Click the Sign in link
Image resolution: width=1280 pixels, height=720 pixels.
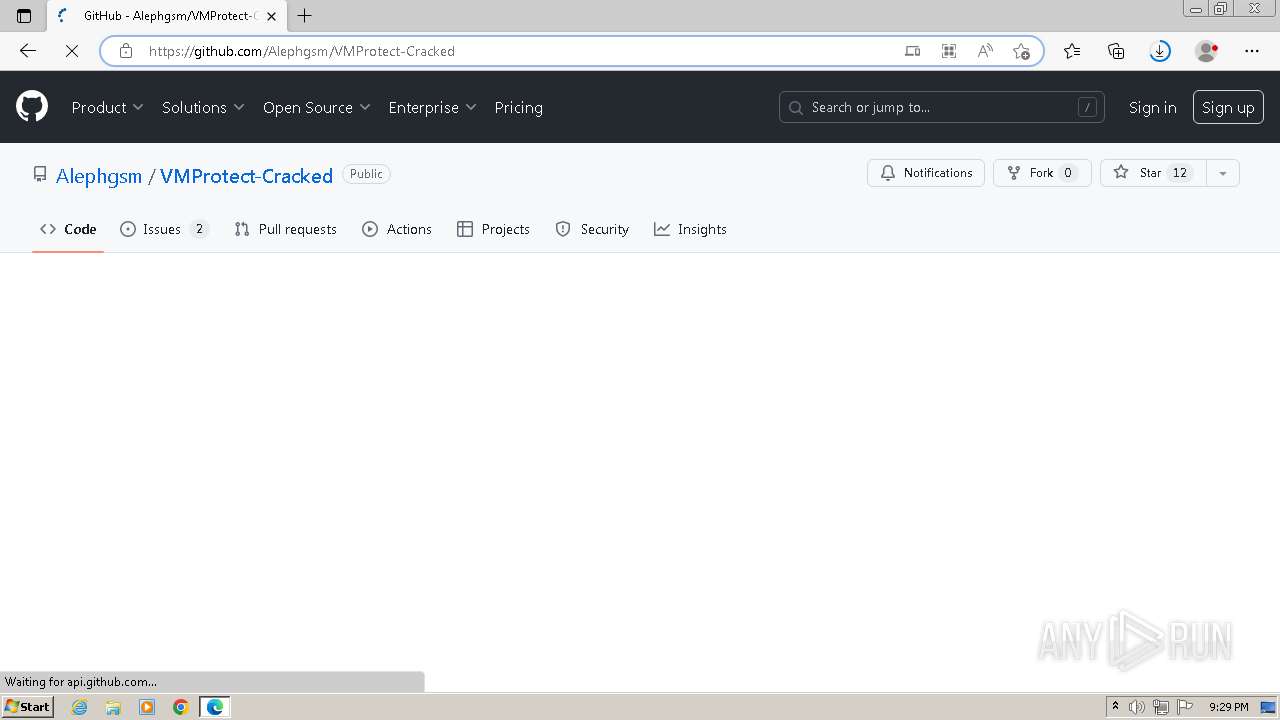[1152, 107]
